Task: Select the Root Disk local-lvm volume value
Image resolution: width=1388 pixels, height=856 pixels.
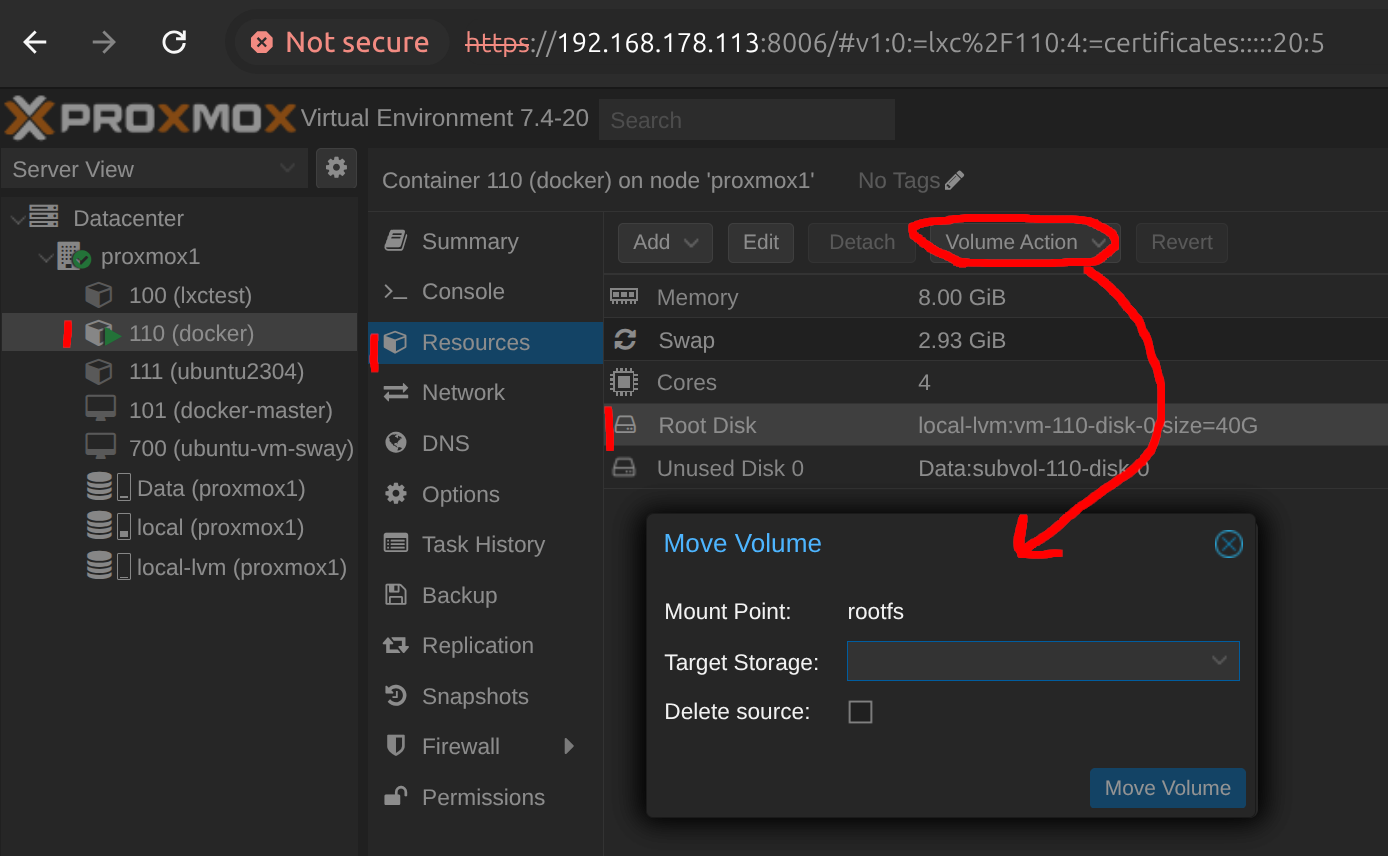Action: click(1088, 425)
